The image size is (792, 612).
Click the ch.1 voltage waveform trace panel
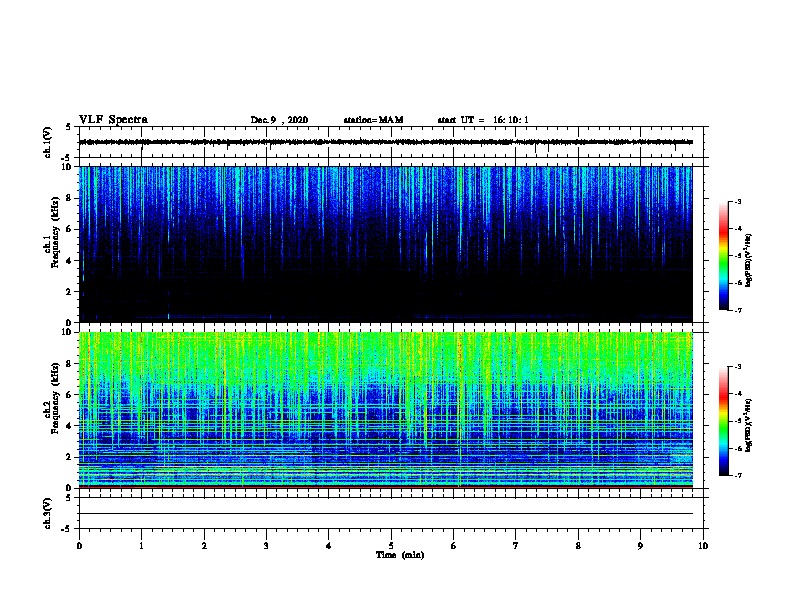click(x=391, y=142)
